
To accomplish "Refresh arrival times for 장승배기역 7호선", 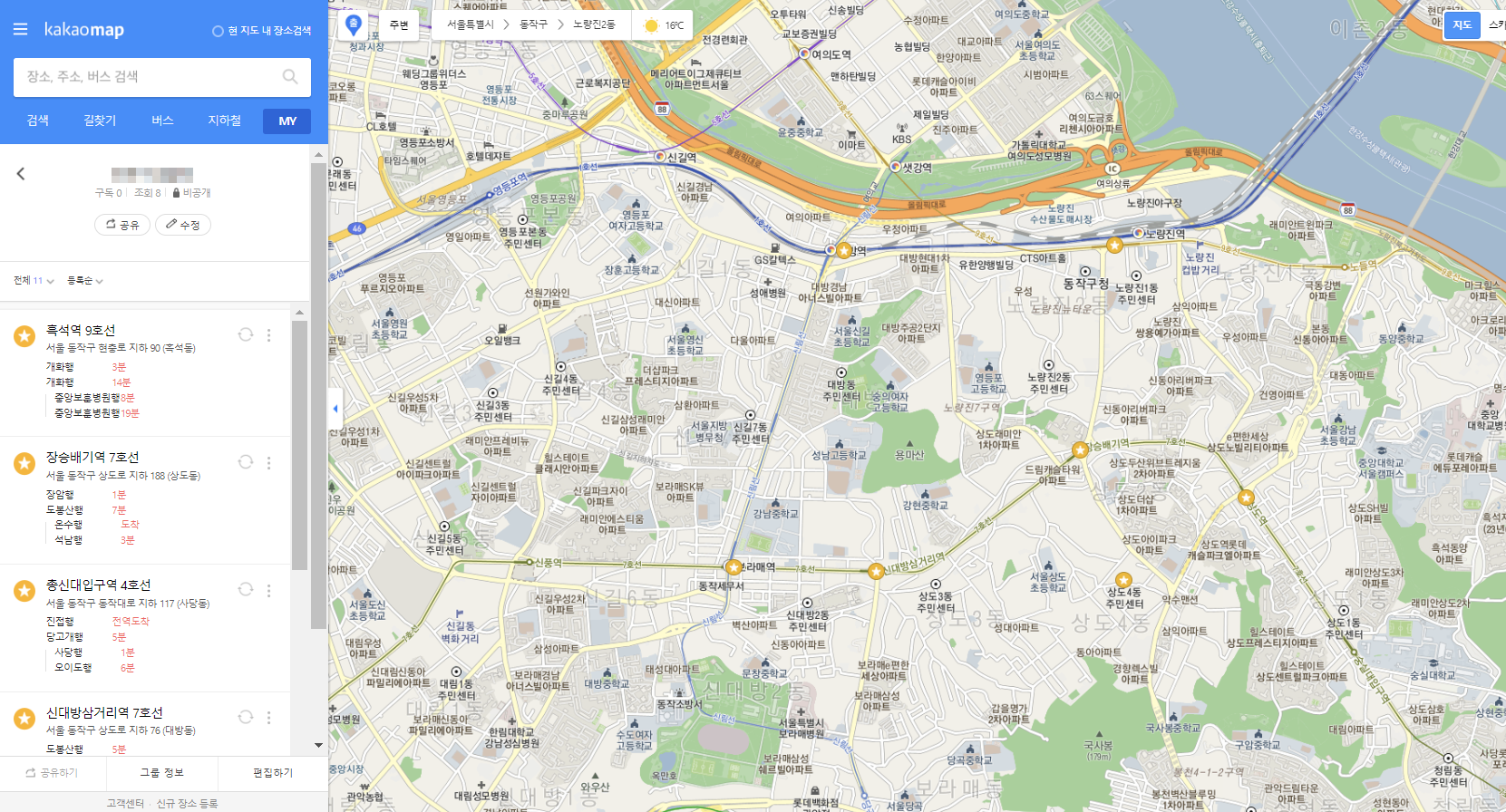I will point(245,462).
